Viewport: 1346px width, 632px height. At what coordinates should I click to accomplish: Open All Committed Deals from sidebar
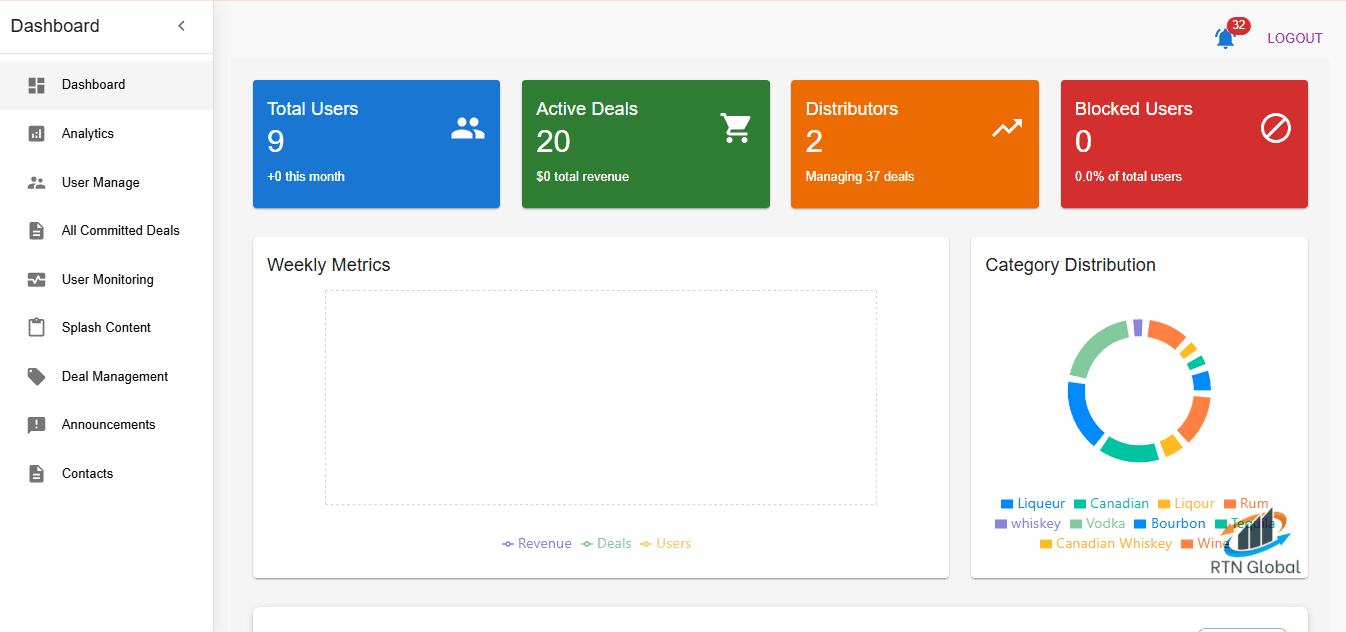(106, 230)
